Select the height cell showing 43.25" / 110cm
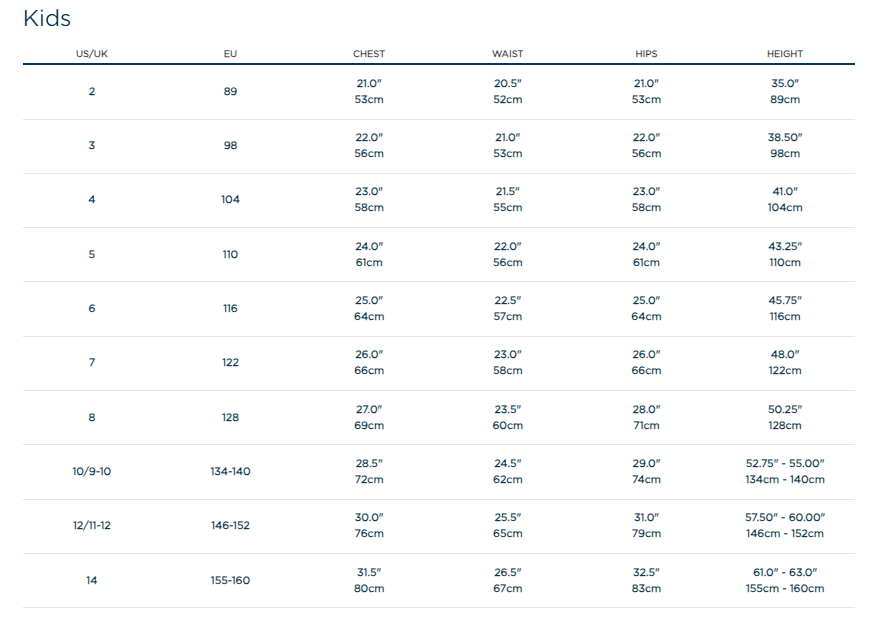This screenshot has height=622, width=892. click(785, 254)
